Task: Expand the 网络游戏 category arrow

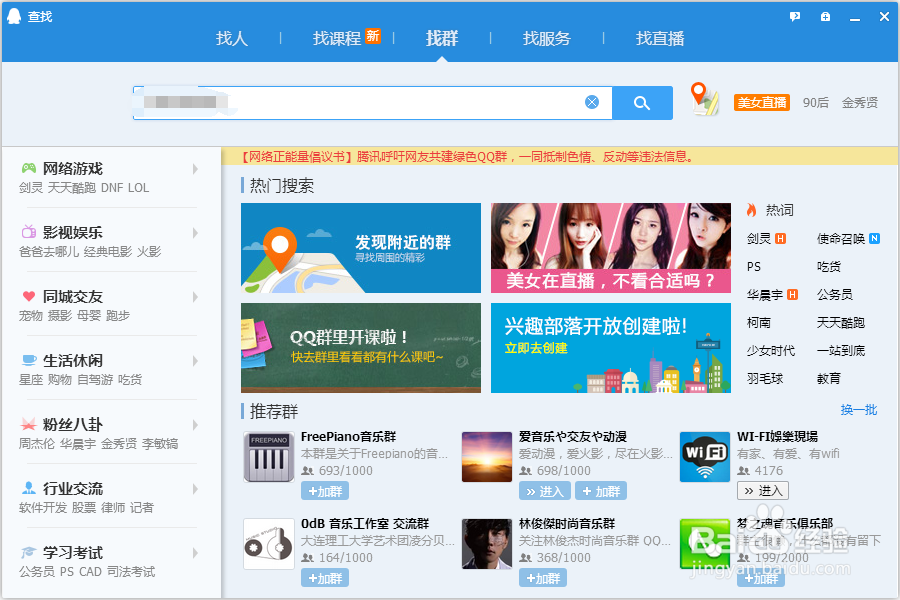Action: 195,169
